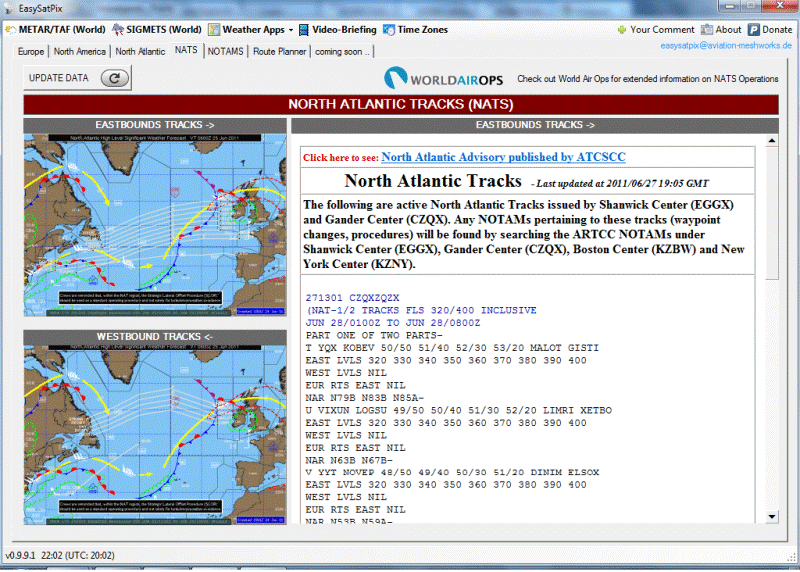Select the 'coming soon ..' tab
The height and width of the screenshot is (572, 800).
[342, 52]
